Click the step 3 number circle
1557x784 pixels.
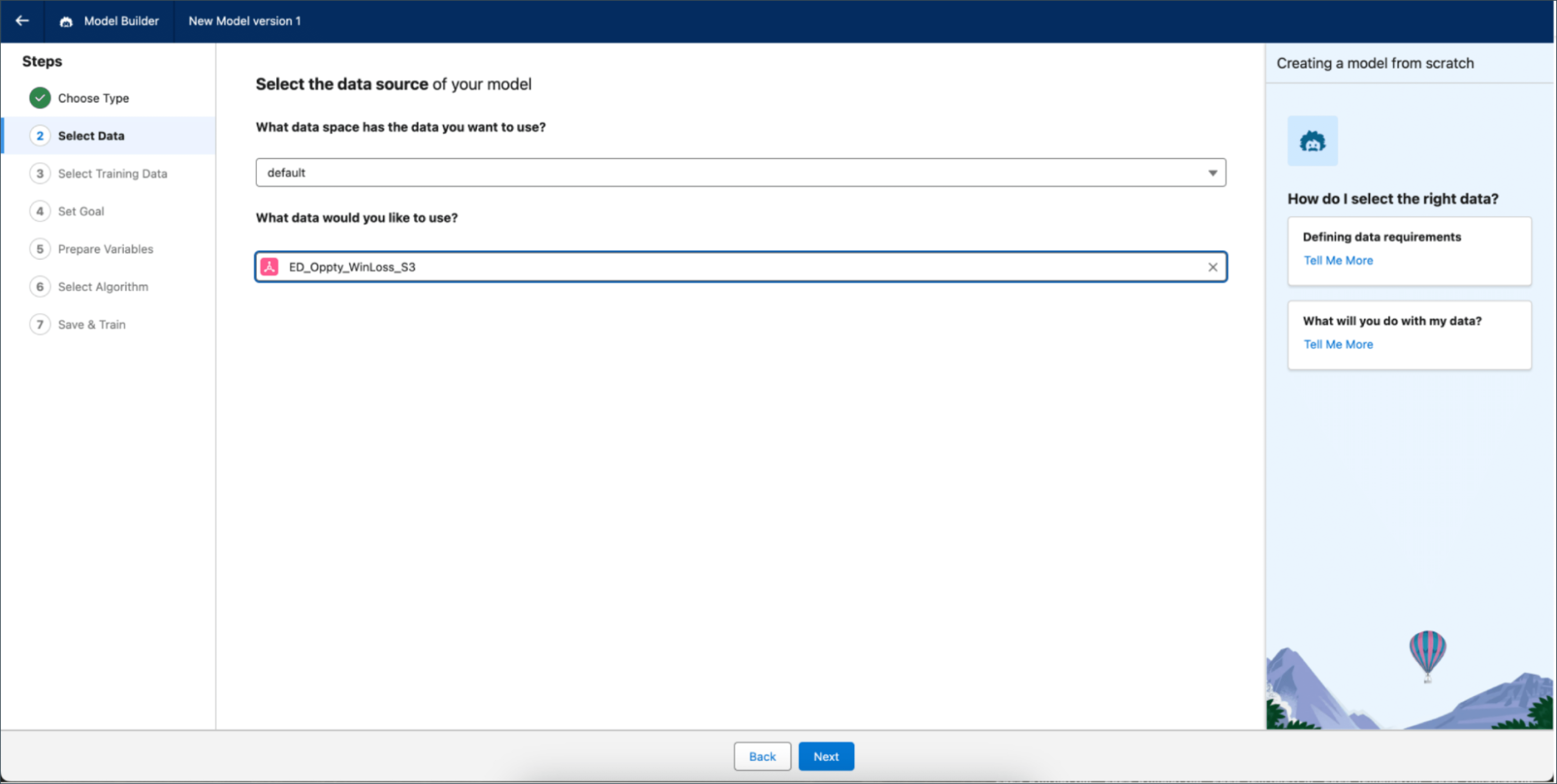40,173
